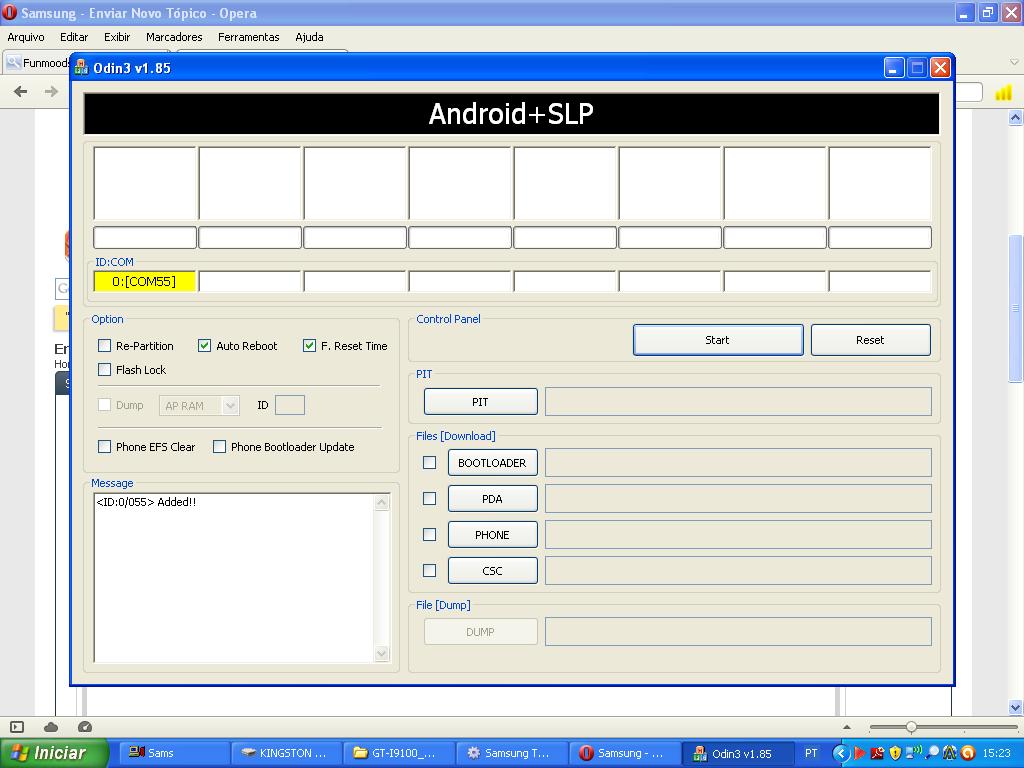Click the PDA file path field

(x=738, y=498)
